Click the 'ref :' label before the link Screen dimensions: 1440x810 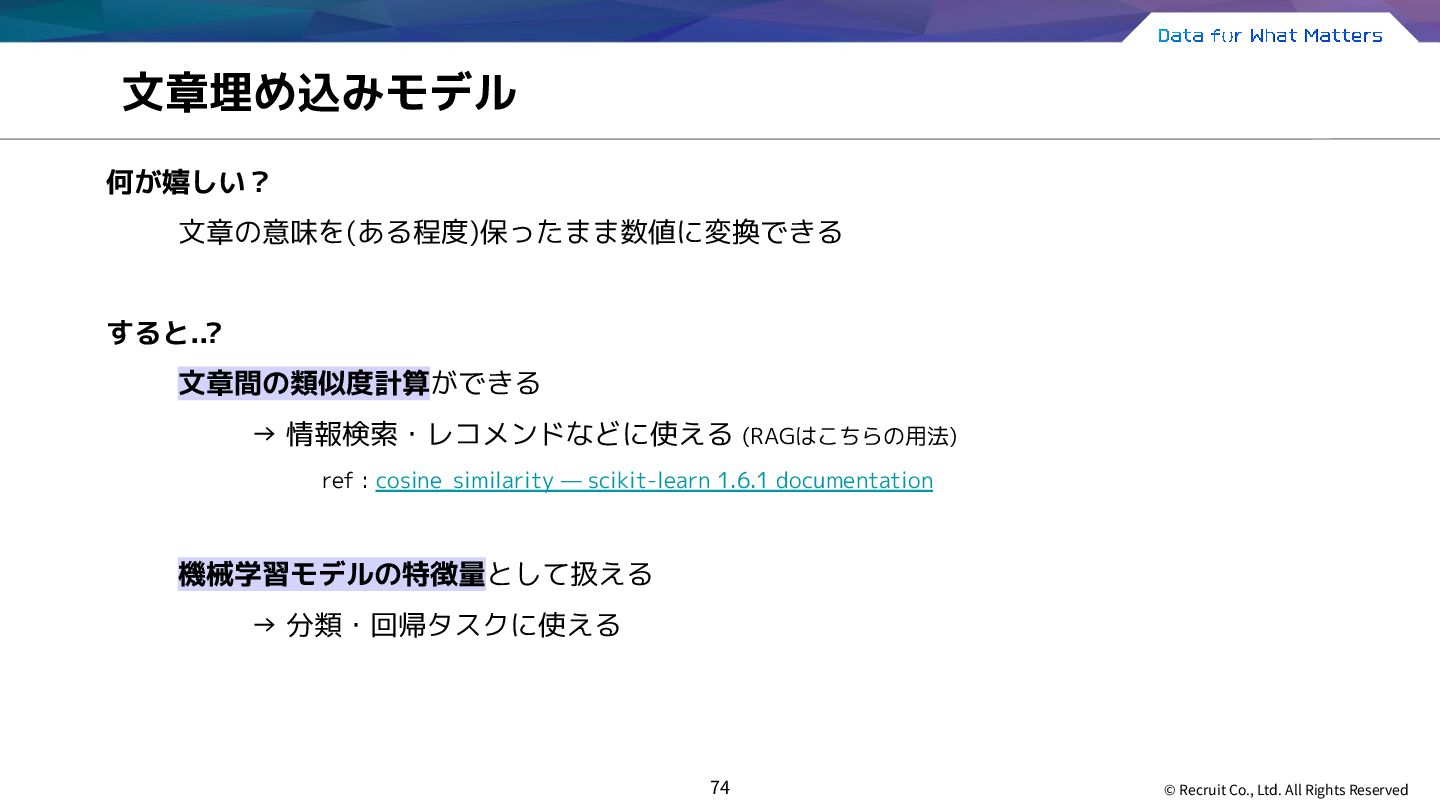coord(345,481)
